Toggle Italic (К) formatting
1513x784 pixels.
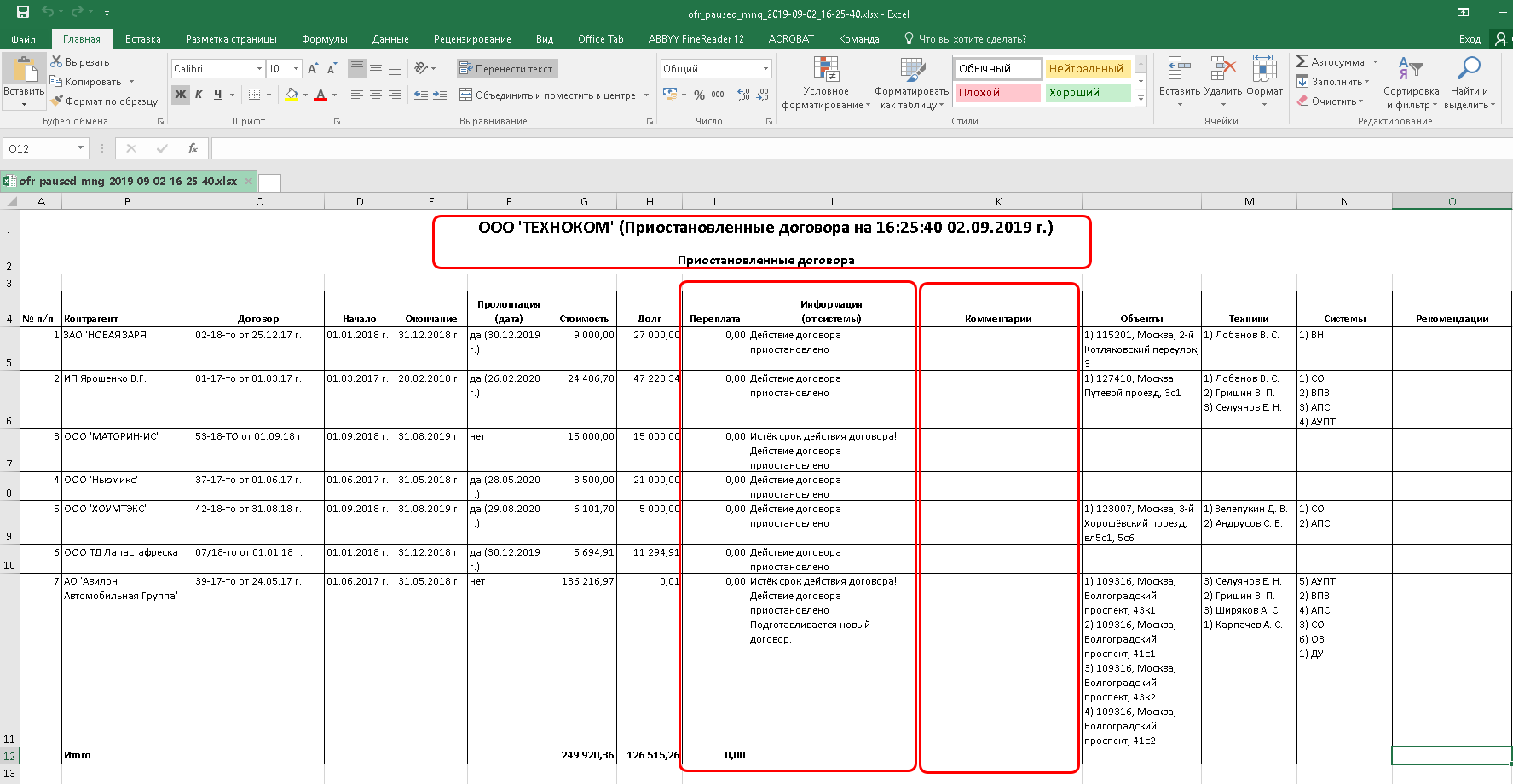199,95
